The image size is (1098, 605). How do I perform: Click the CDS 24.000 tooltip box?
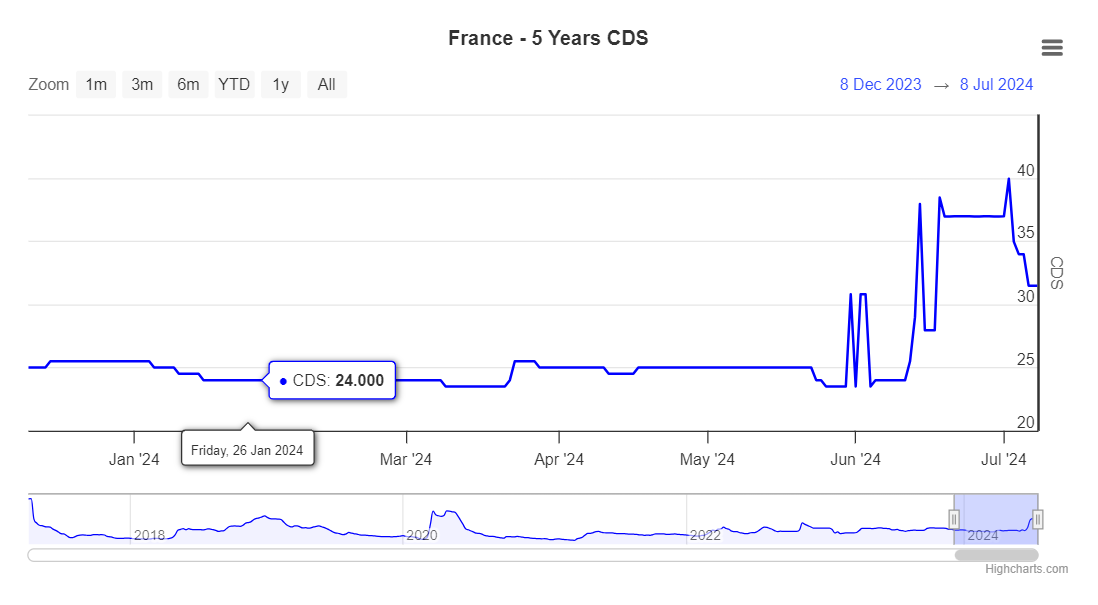(332, 380)
